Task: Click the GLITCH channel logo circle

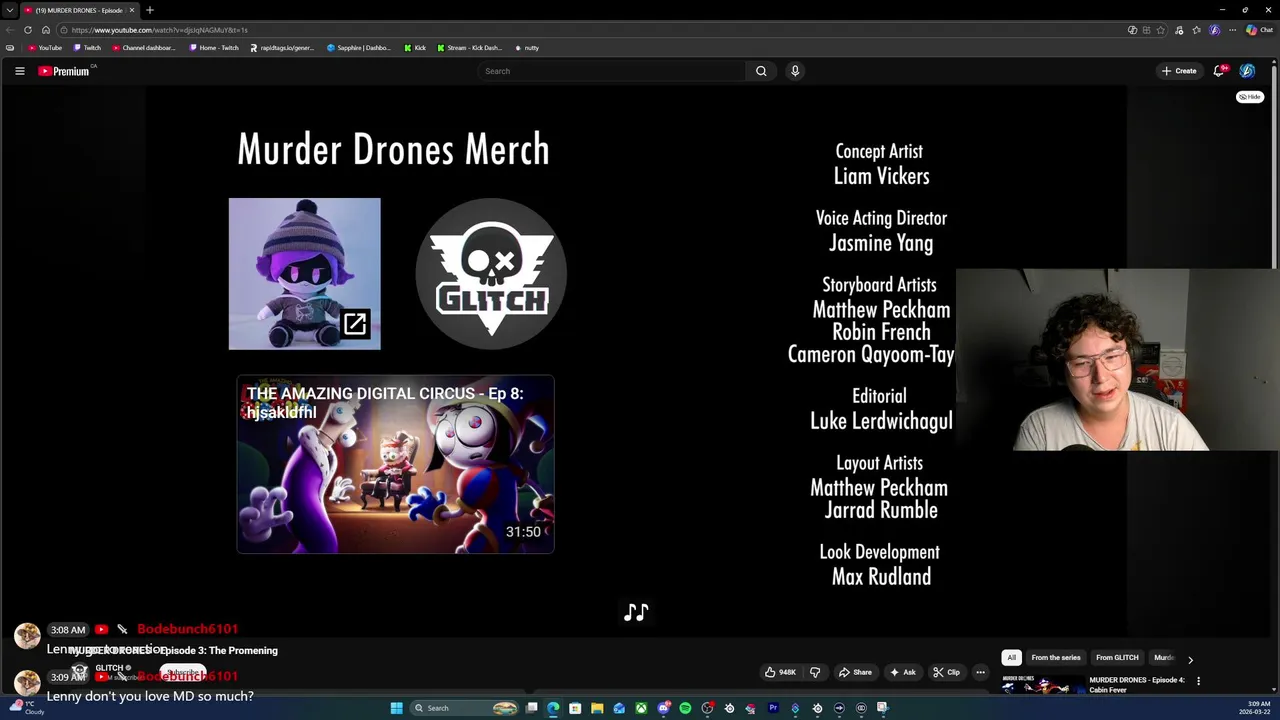Action: point(491,274)
